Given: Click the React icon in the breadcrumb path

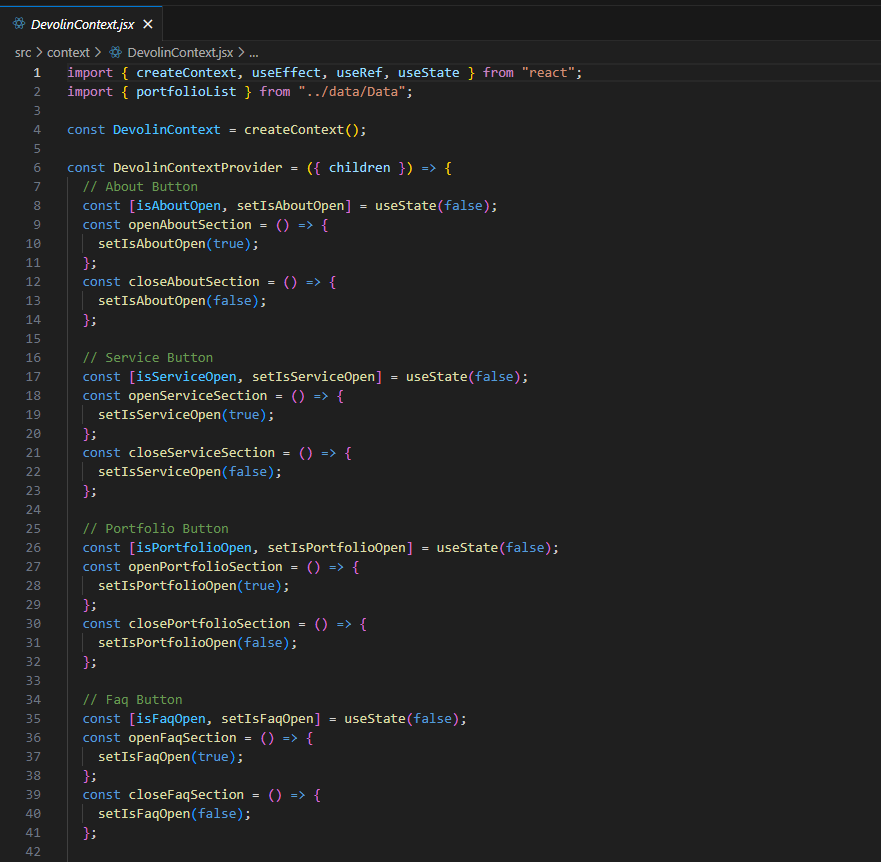Looking at the screenshot, I should (x=116, y=52).
